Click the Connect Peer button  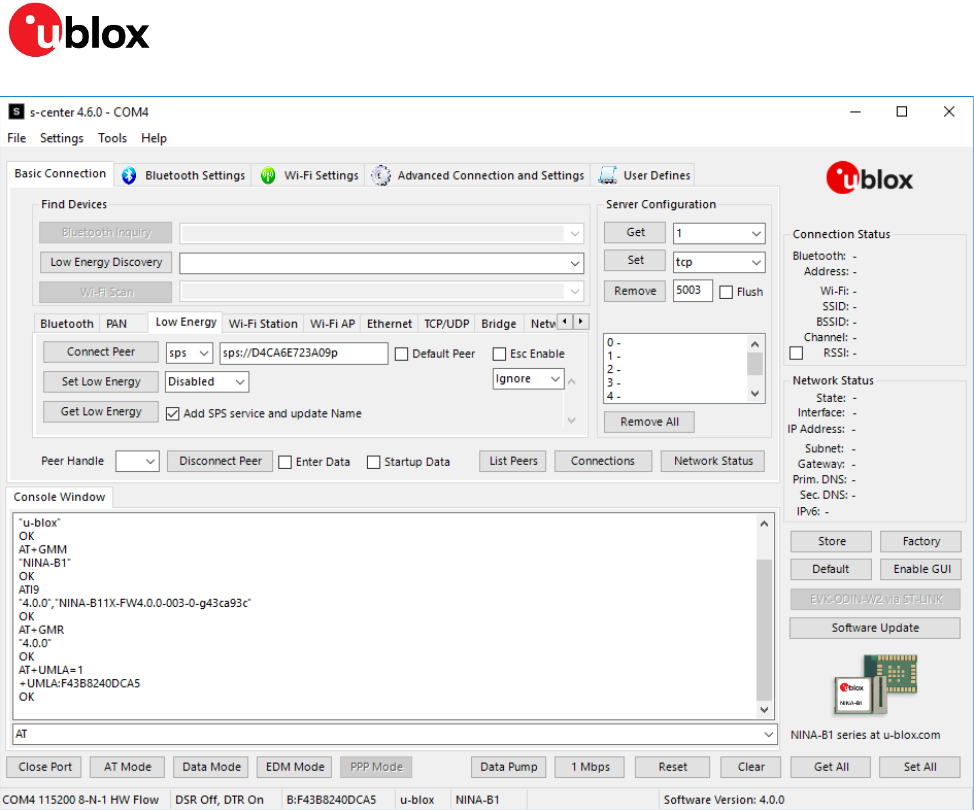pos(101,352)
